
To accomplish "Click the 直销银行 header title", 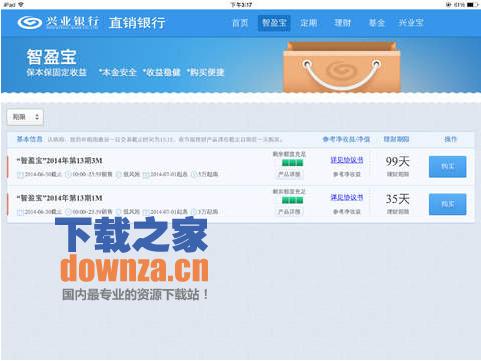I will coord(137,23).
